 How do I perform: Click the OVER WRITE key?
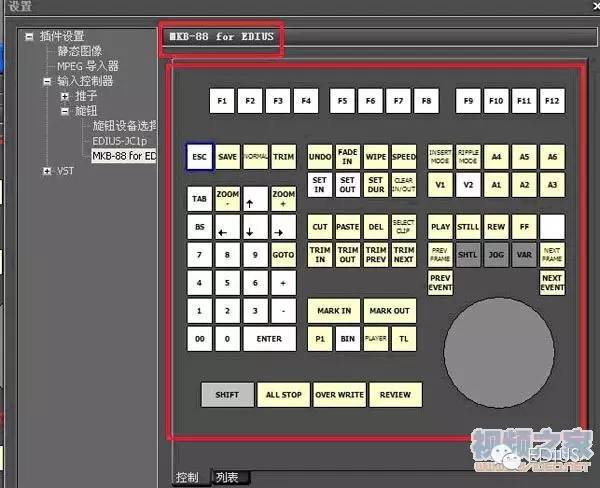tap(339, 395)
